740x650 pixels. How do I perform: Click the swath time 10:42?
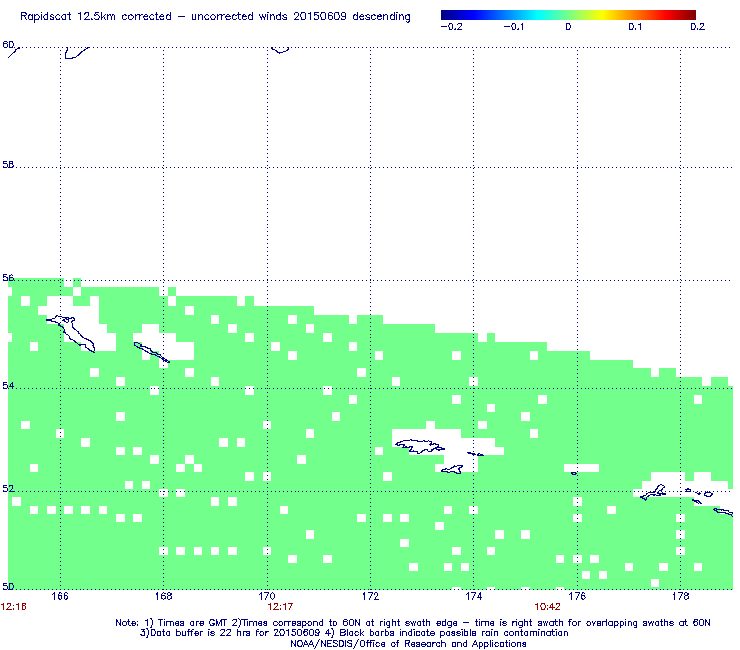[547, 607]
